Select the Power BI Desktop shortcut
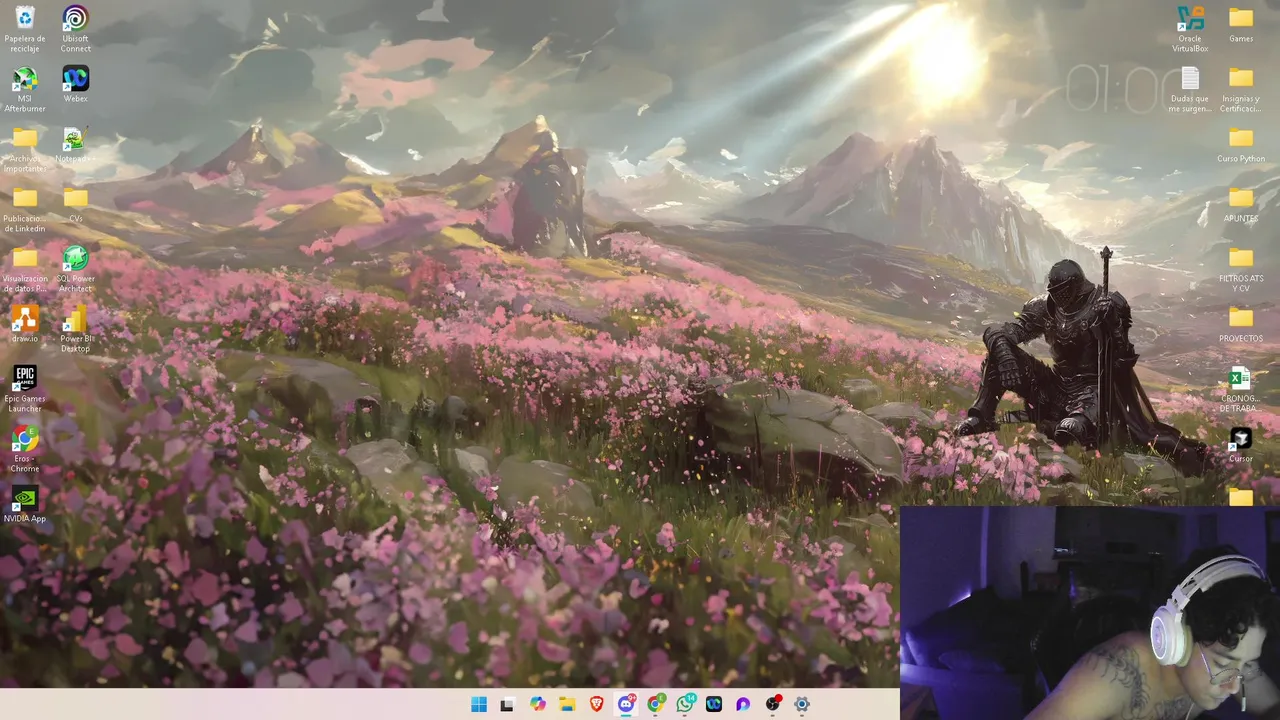 (x=75, y=329)
